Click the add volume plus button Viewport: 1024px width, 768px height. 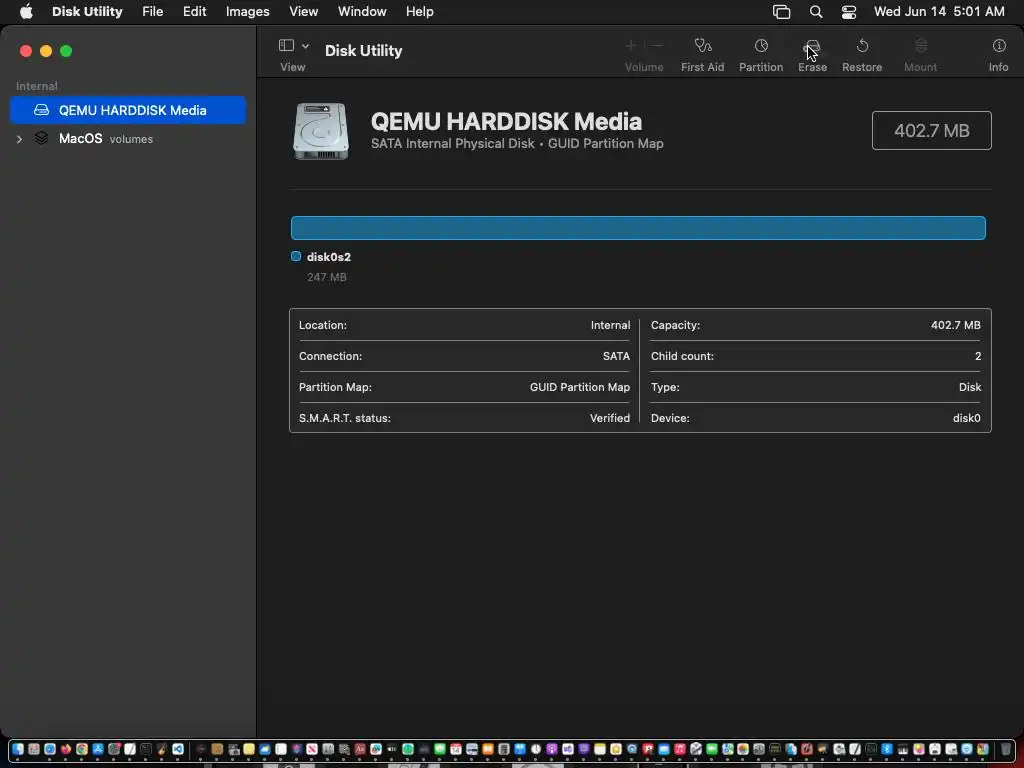pos(631,46)
